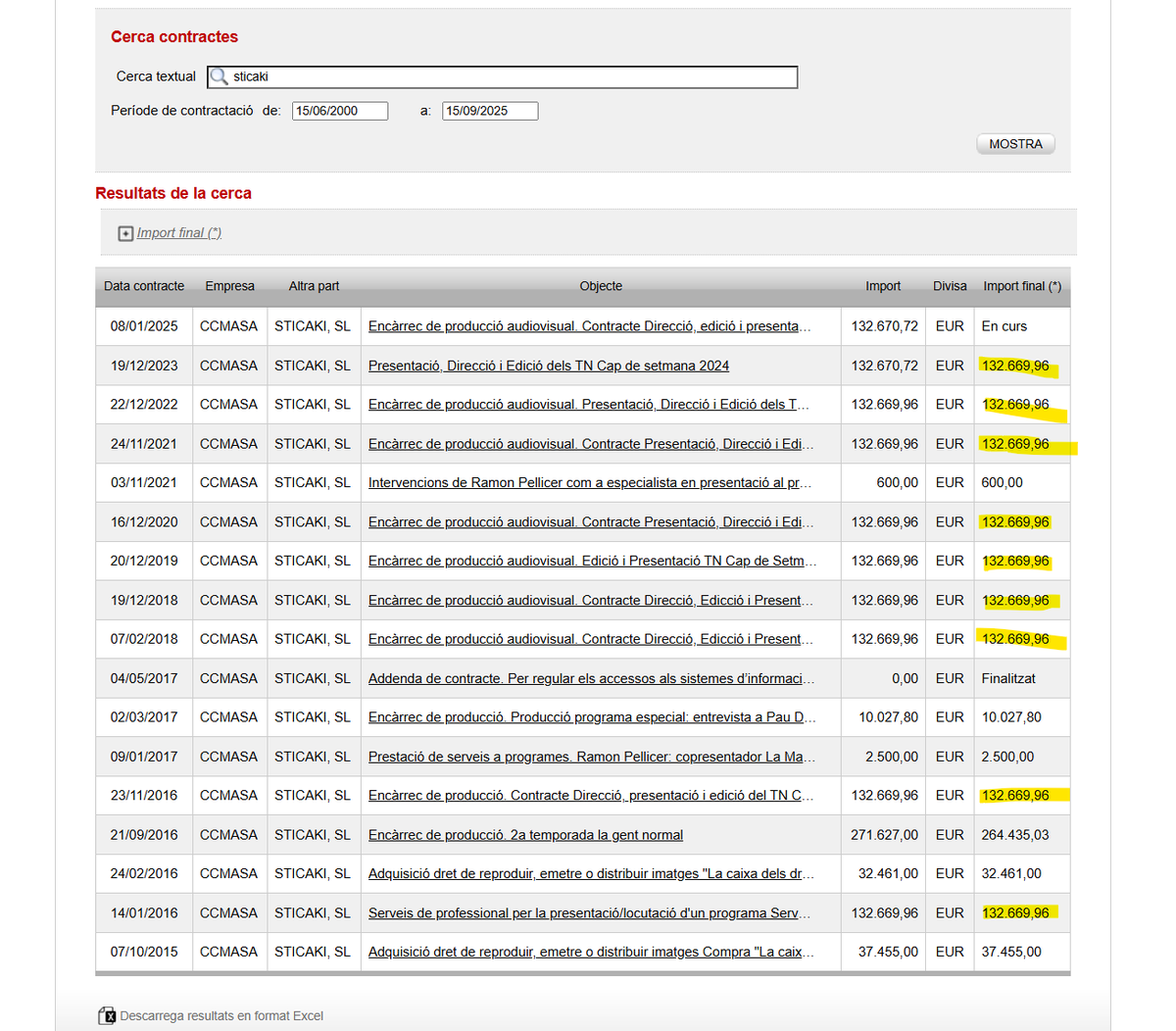The height and width of the screenshot is (1031, 1176).
Task: Click the date 09/01/2017 cell
Action: coord(144,757)
